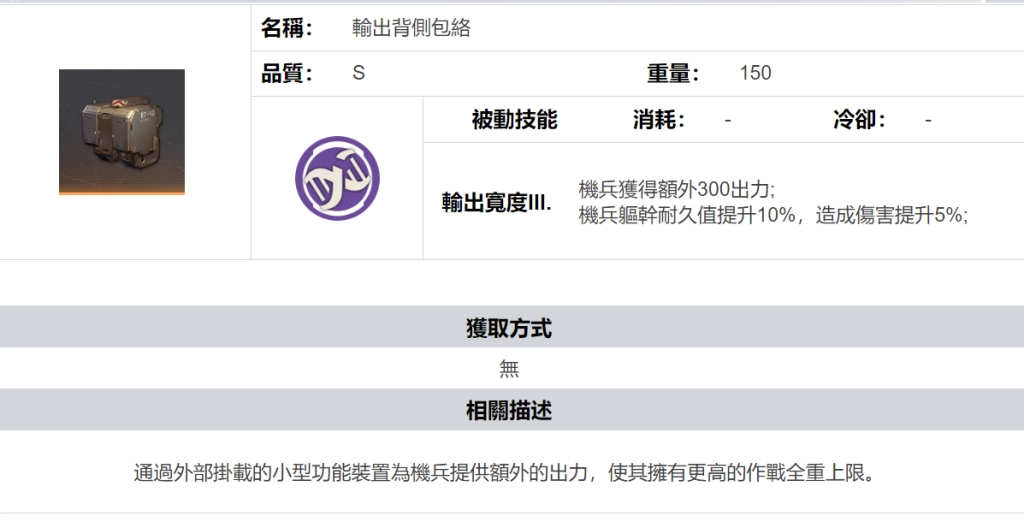Click the 重量: label

click(673, 73)
